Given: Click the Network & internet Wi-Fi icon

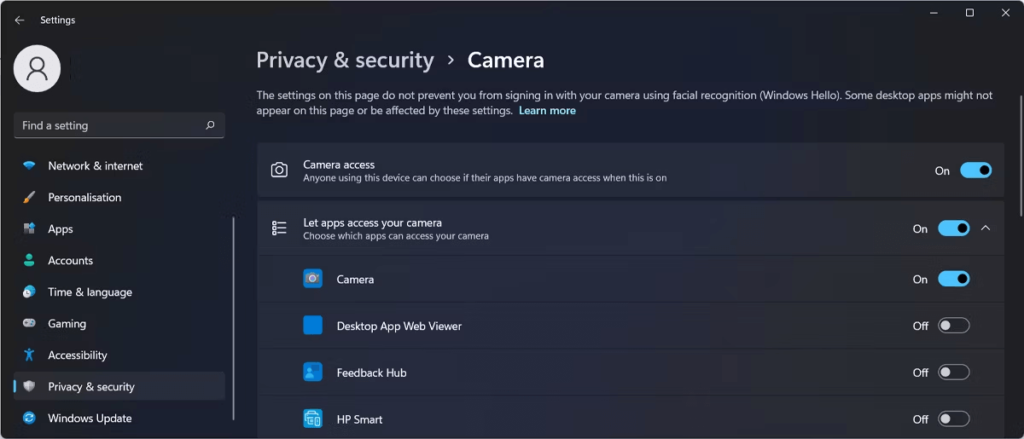Looking at the screenshot, I should click(x=29, y=166).
